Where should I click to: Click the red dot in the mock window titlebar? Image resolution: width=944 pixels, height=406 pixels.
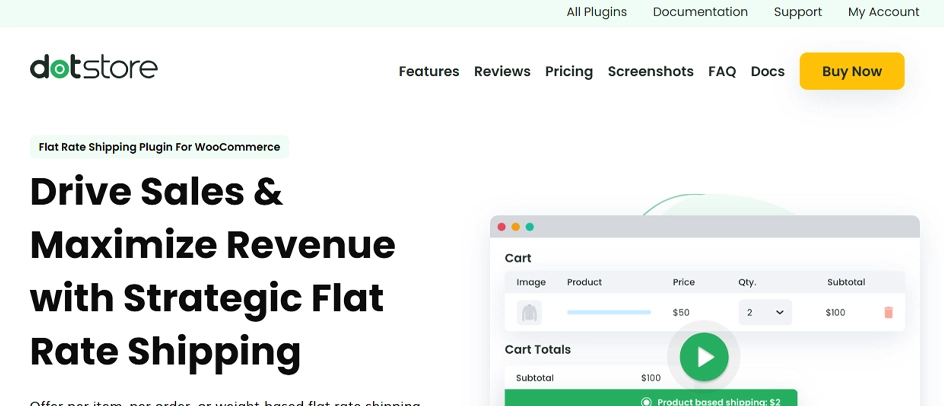502,227
